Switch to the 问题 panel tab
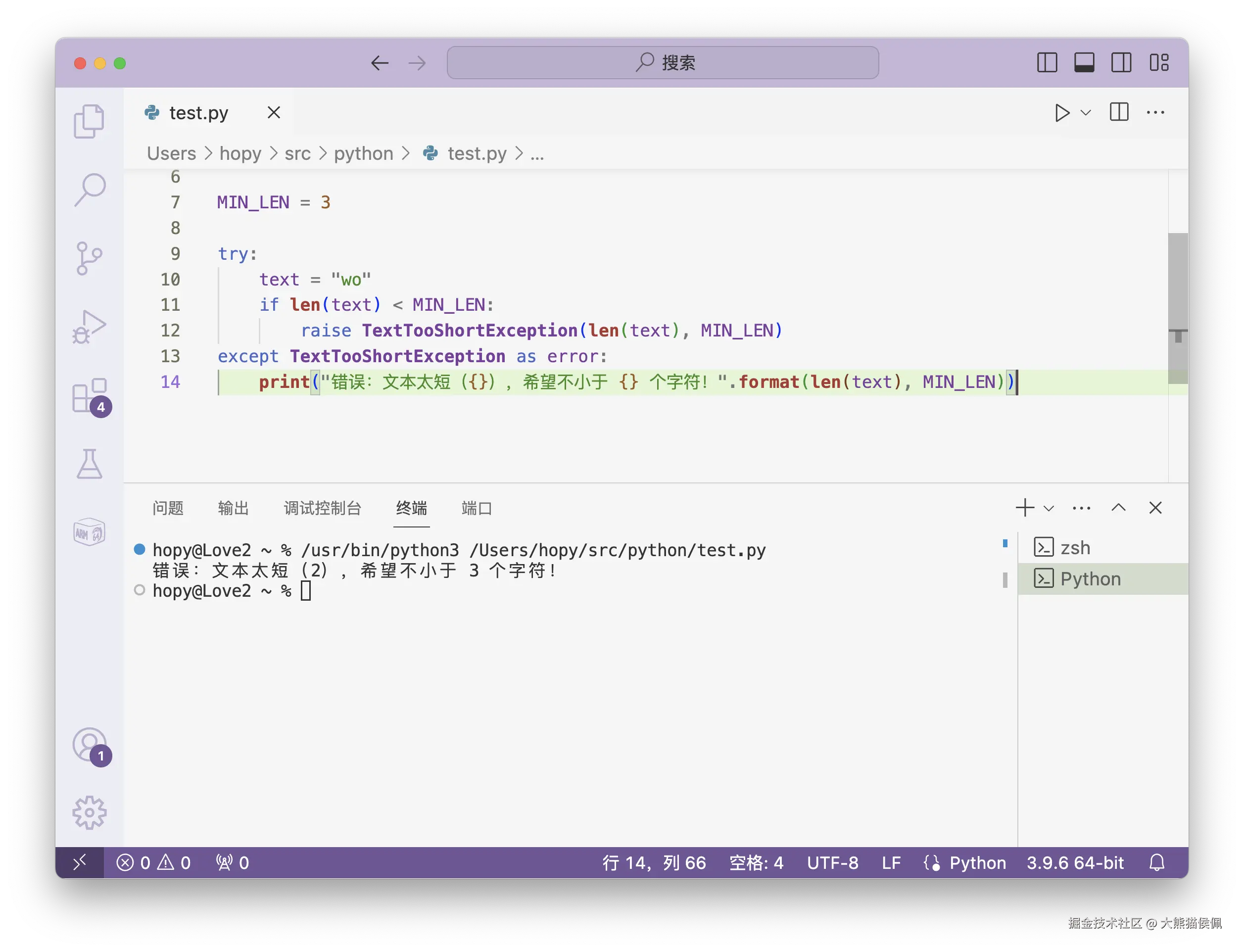This screenshot has height=952, width=1244. [168, 508]
